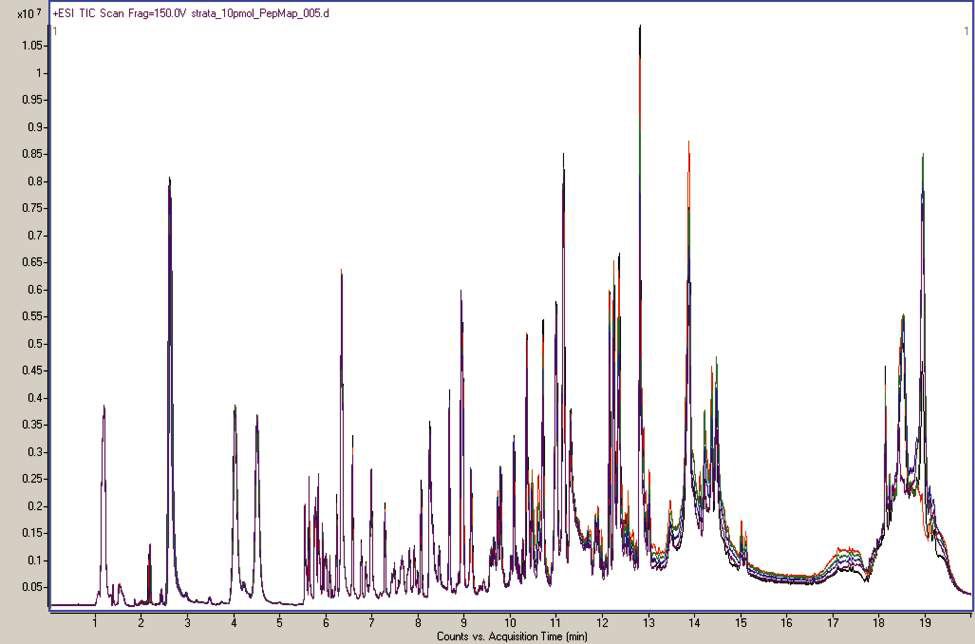Image resolution: width=975 pixels, height=644 pixels.
Task: Click y-axis tick label 0.65
Action: click(30, 262)
